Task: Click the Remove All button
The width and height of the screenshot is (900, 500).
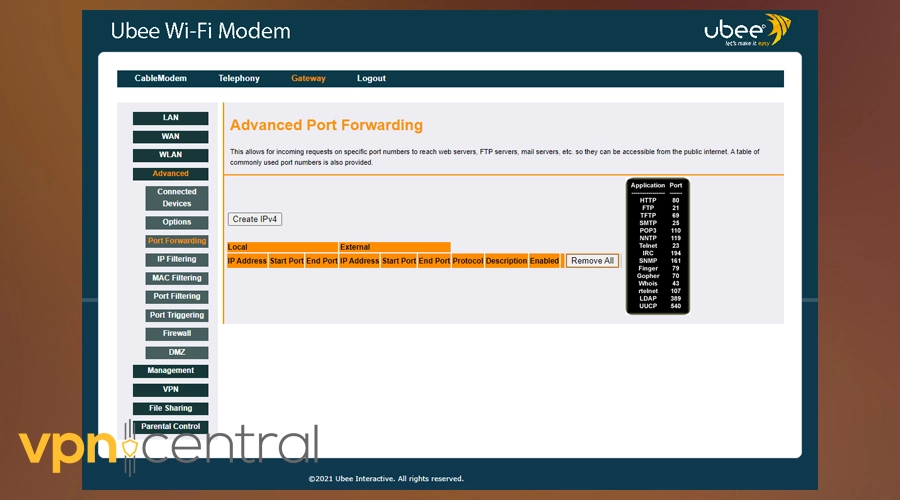Action: (592, 261)
